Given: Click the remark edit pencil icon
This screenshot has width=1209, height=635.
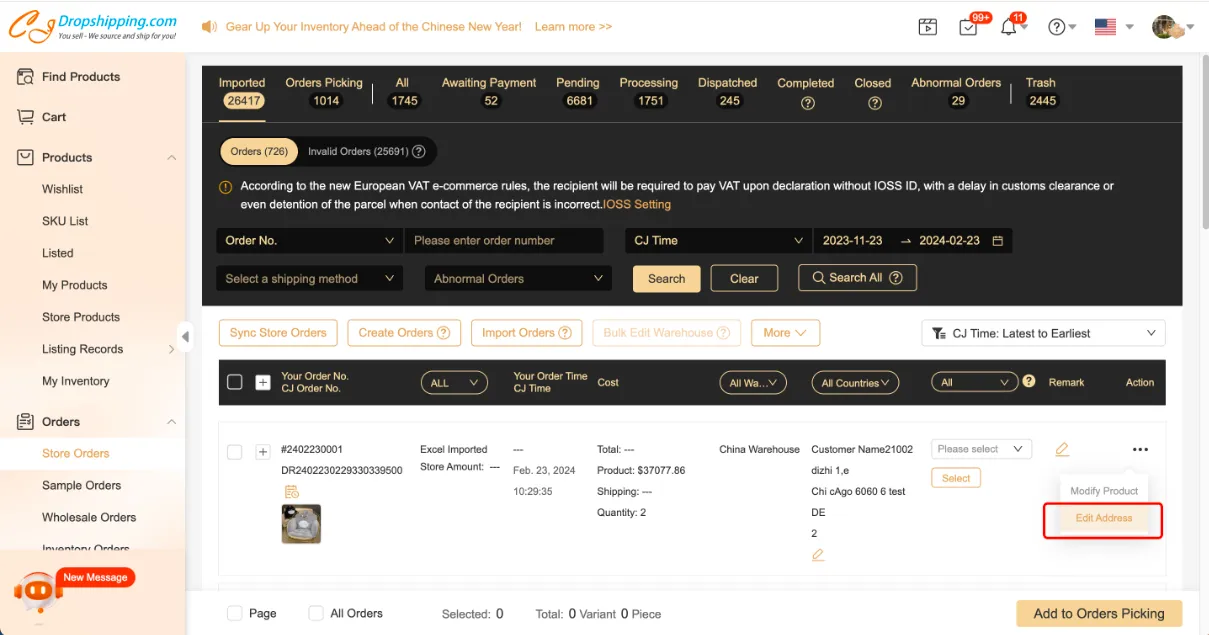Looking at the screenshot, I should coord(1062,450).
